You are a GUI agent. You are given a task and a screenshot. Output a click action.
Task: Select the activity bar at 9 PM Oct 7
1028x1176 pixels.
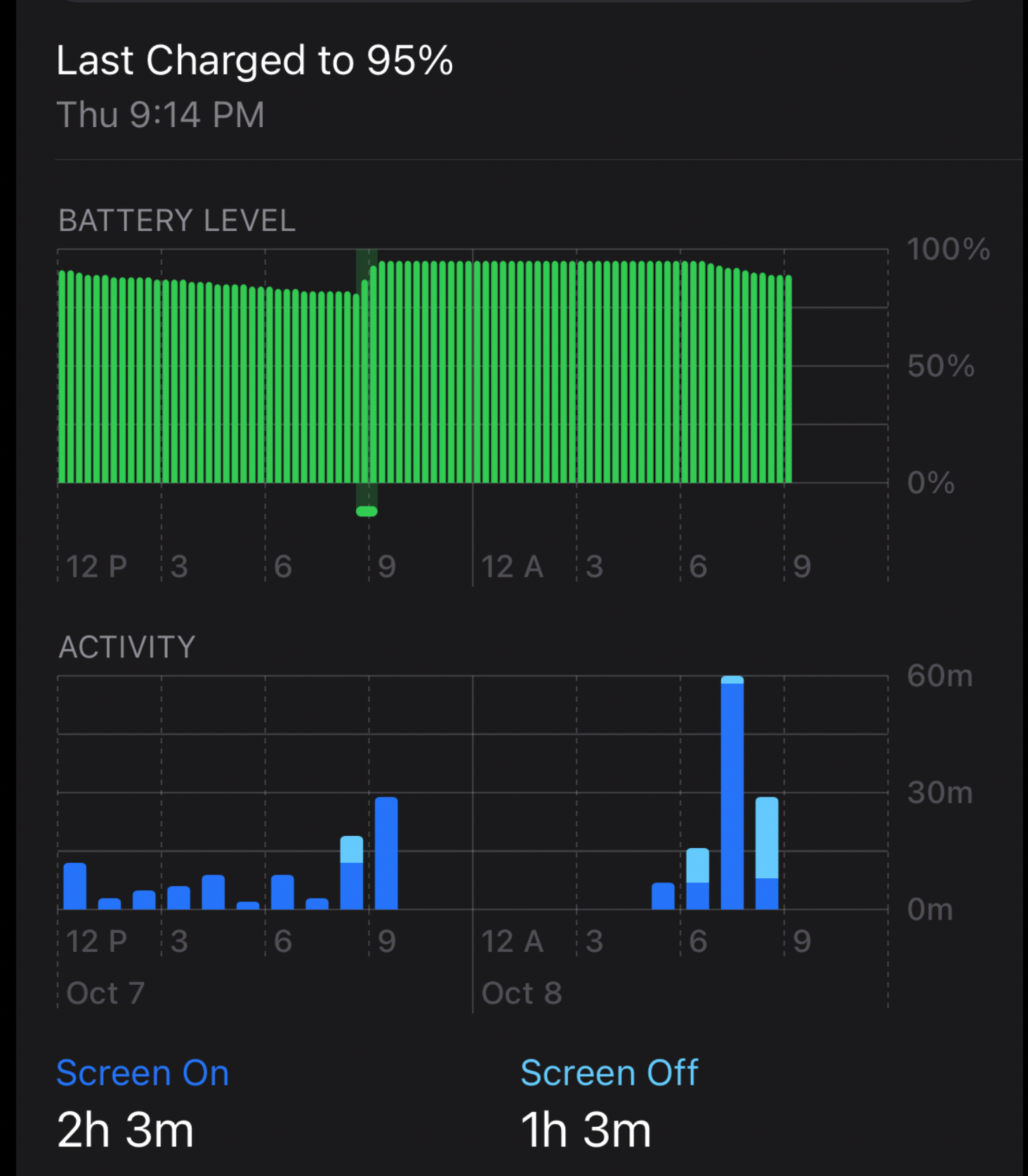(x=386, y=854)
